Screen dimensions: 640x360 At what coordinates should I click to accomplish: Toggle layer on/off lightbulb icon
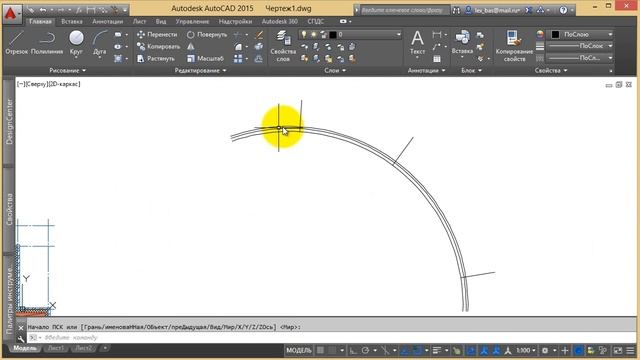pos(304,34)
